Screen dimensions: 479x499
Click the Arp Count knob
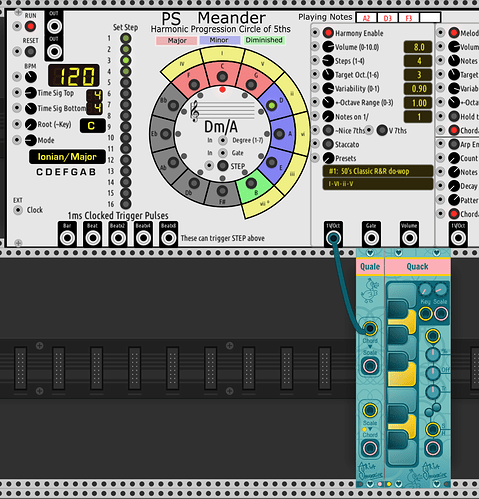pyautogui.click(x=454, y=158)
